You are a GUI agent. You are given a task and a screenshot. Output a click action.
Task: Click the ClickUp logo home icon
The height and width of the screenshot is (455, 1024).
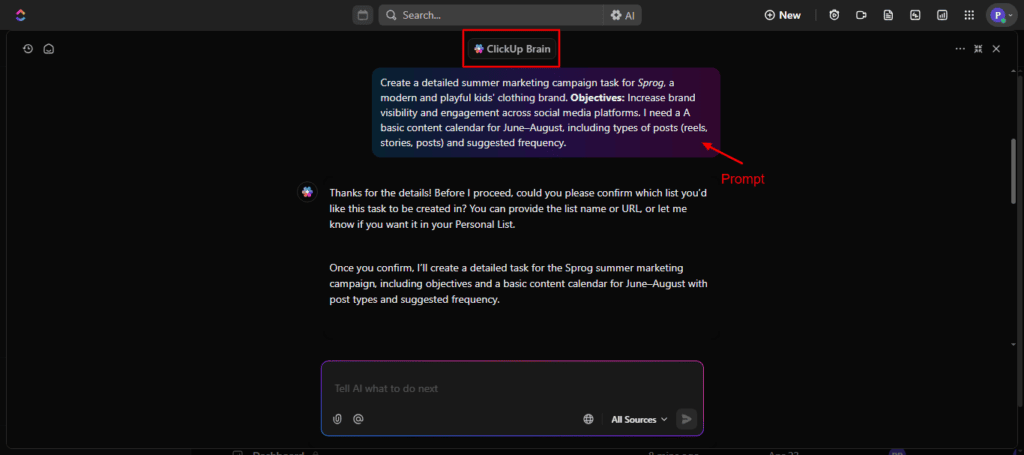coord(20,15)
